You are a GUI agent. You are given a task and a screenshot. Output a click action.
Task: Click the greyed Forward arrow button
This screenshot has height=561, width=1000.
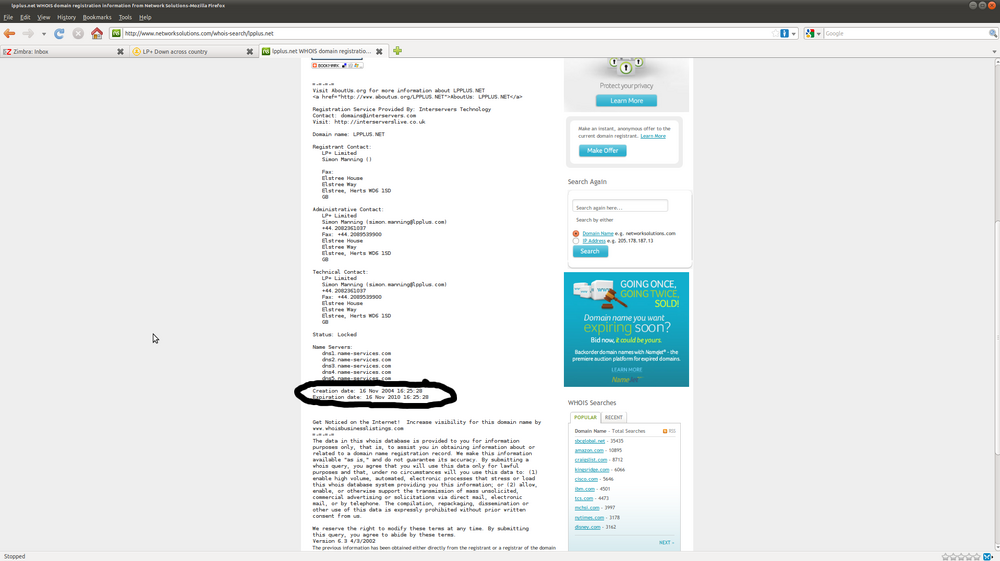27,33
